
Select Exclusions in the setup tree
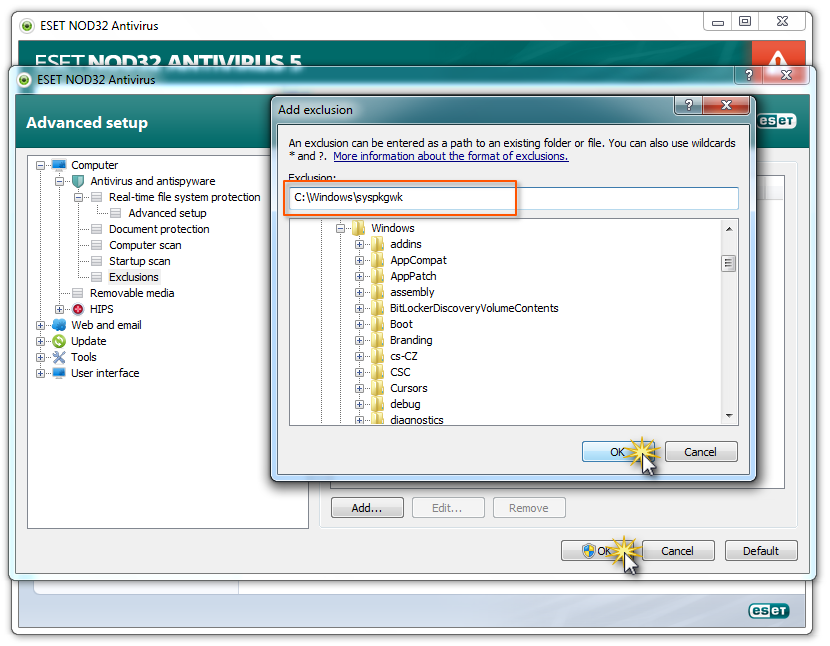coord(133,277)
